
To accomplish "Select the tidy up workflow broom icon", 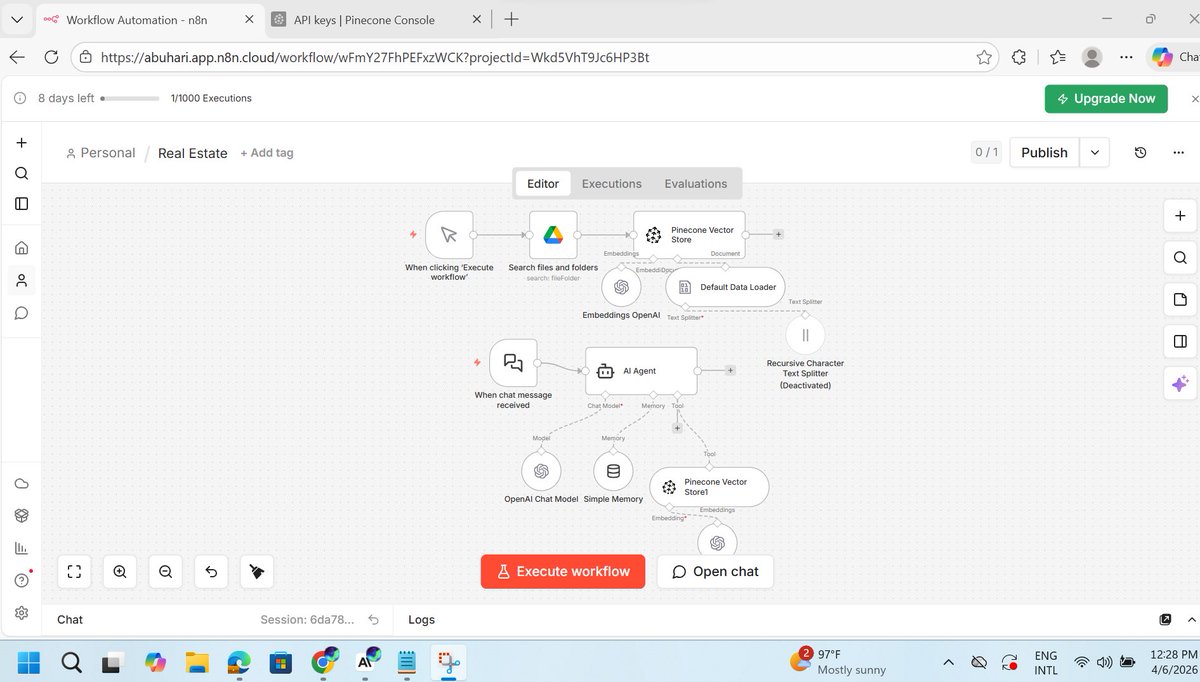I will click(x=256, y=571).
